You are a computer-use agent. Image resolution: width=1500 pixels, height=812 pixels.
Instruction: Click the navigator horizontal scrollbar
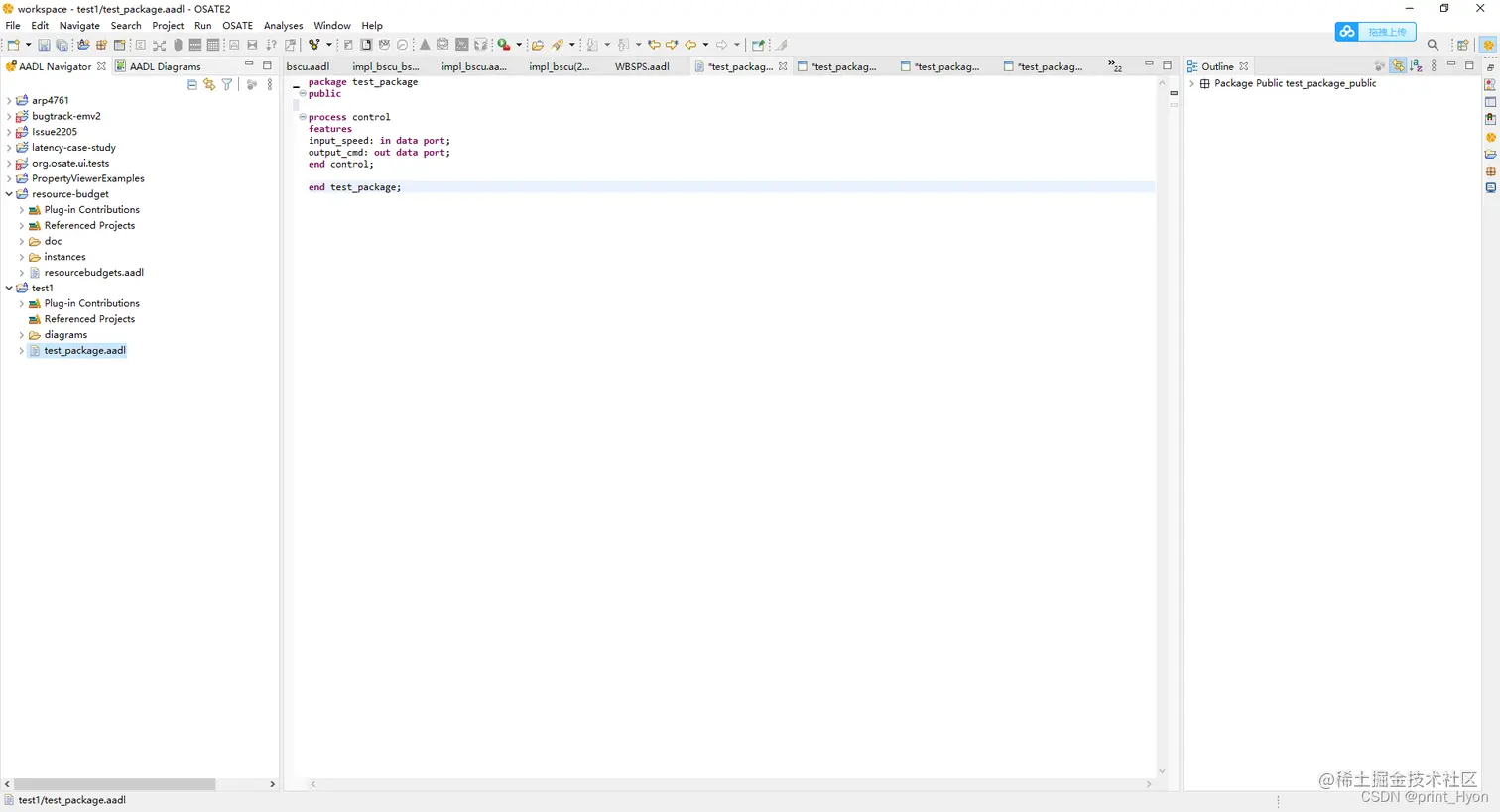(x=115, y=784)
